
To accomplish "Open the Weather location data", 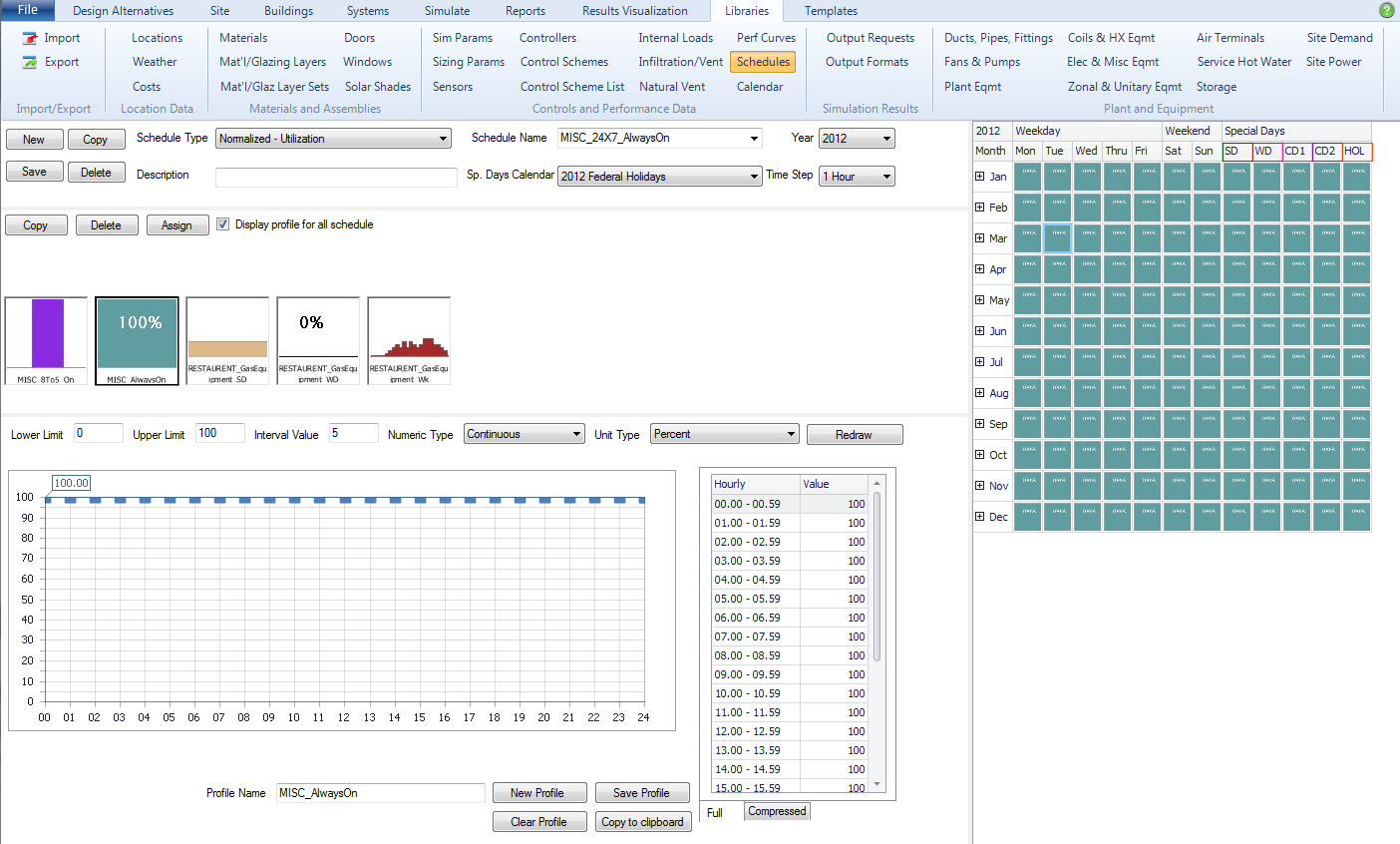I will (x=155, y=62).
